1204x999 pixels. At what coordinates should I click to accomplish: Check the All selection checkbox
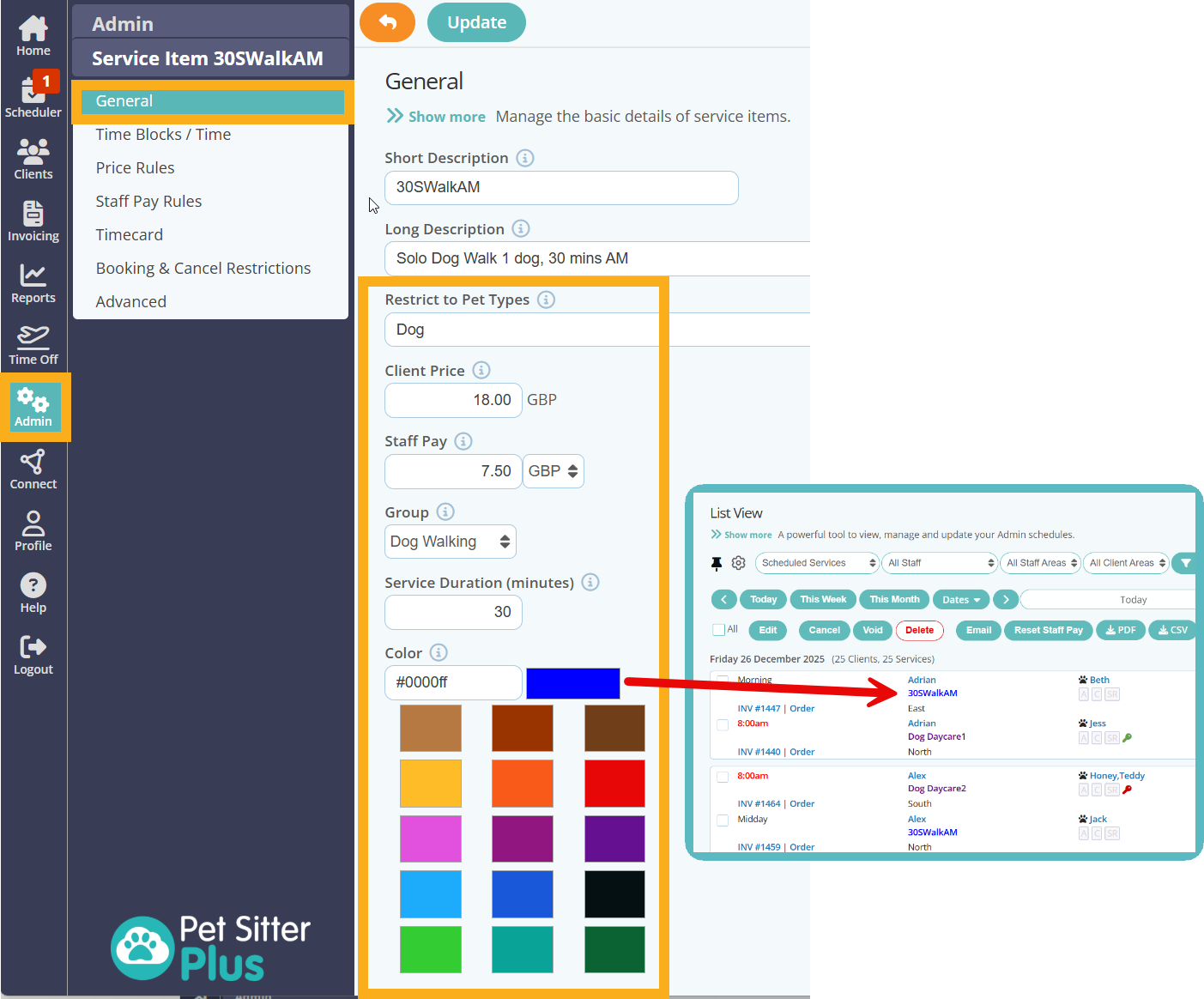(718, 628)
